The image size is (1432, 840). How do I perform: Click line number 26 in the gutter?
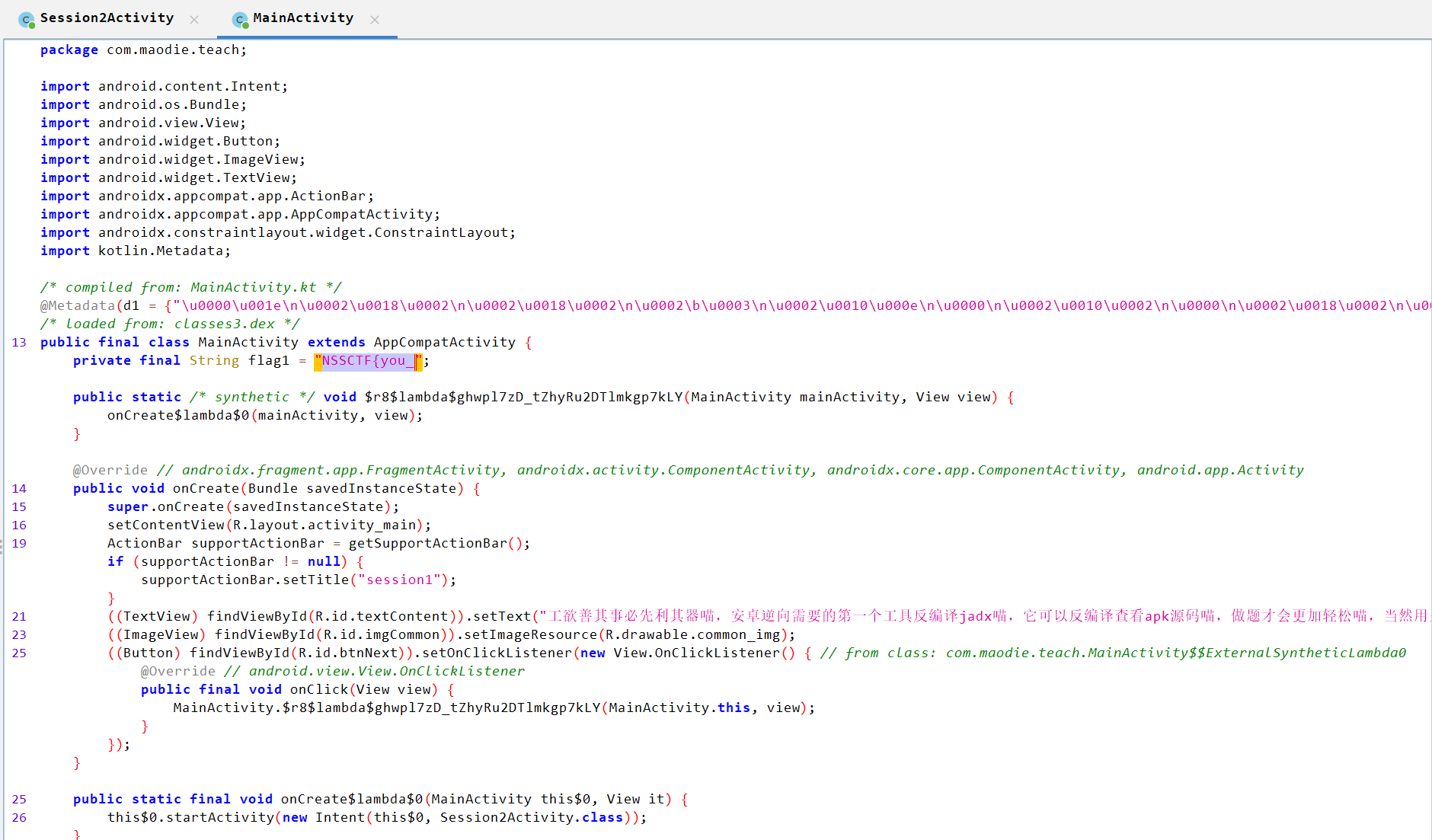click(x=19, y=818)
